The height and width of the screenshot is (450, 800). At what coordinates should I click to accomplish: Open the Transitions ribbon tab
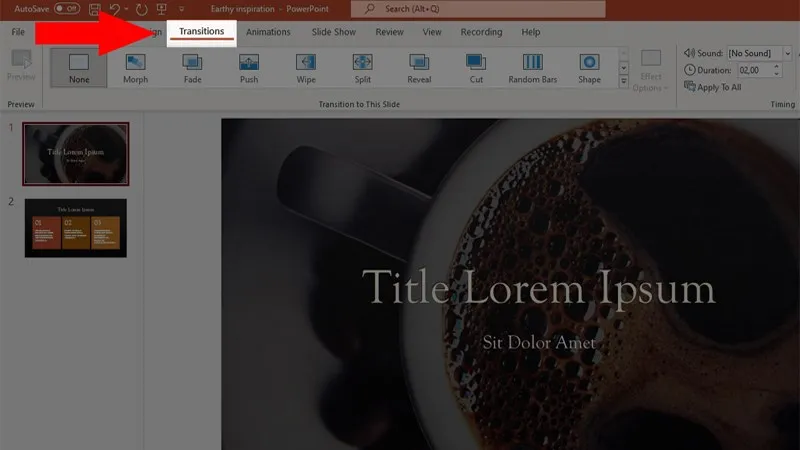pyautogui.click(x=201, y=32)
